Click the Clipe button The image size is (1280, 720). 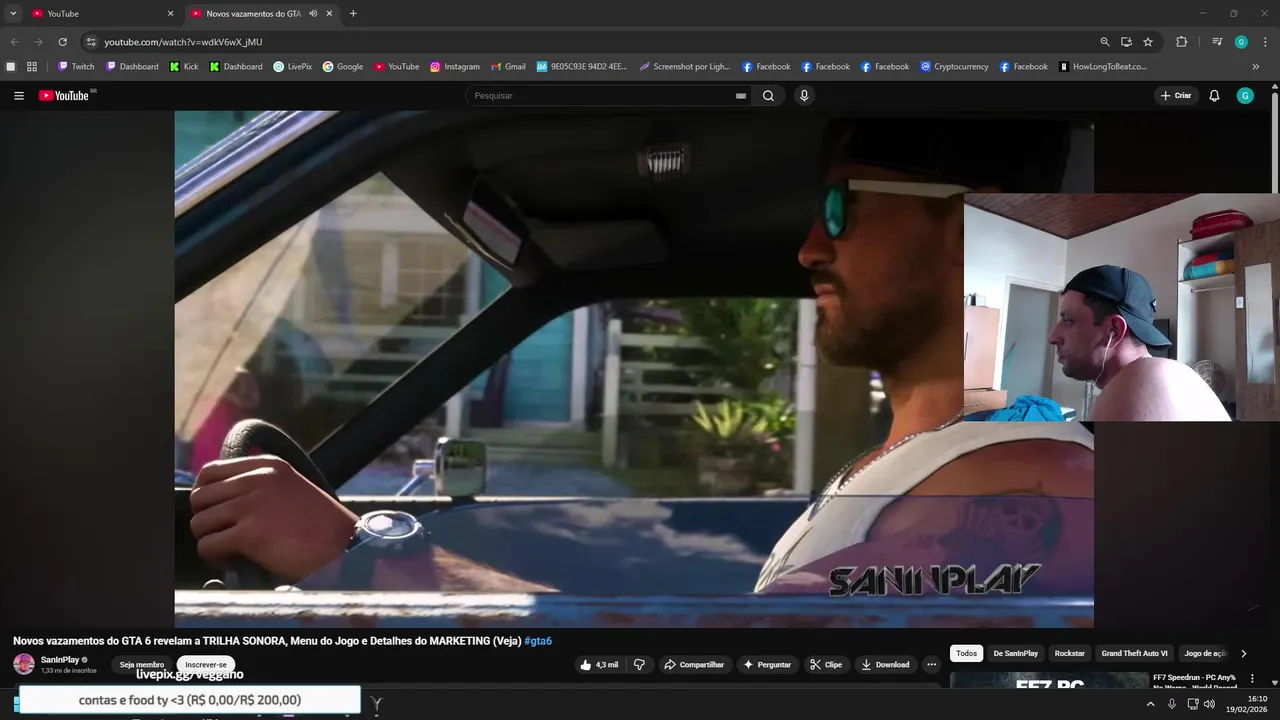coord(826,665)
